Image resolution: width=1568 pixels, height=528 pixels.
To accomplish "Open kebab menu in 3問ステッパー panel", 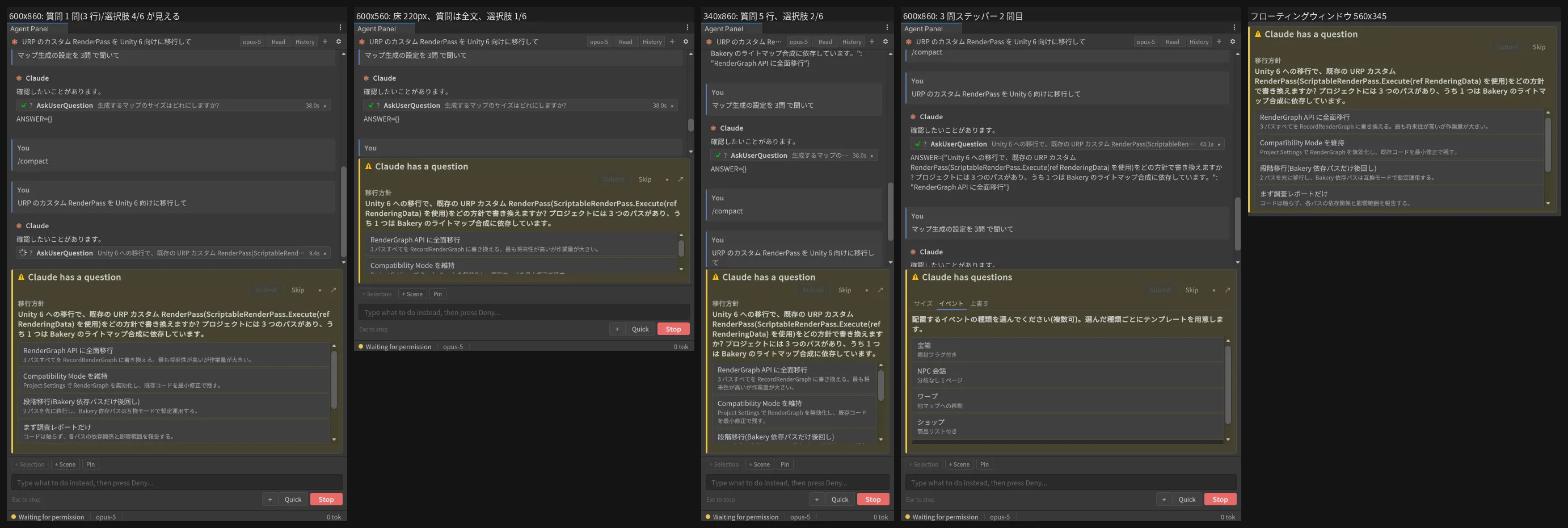I will click(1234, 28).
